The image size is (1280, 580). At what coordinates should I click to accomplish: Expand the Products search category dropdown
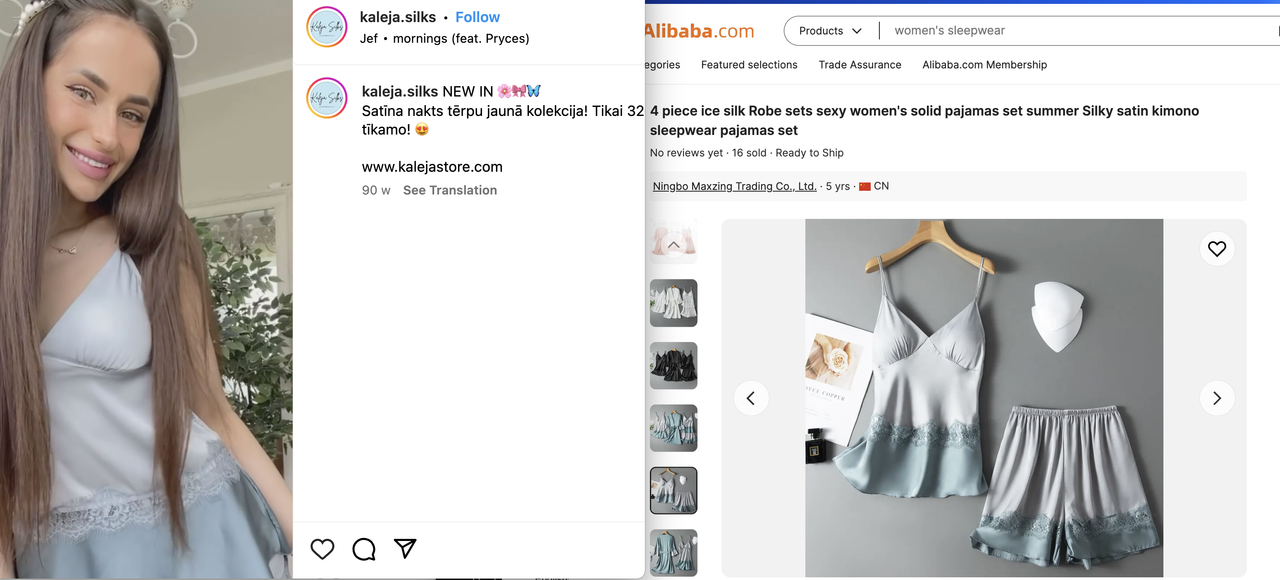point(830,31)
